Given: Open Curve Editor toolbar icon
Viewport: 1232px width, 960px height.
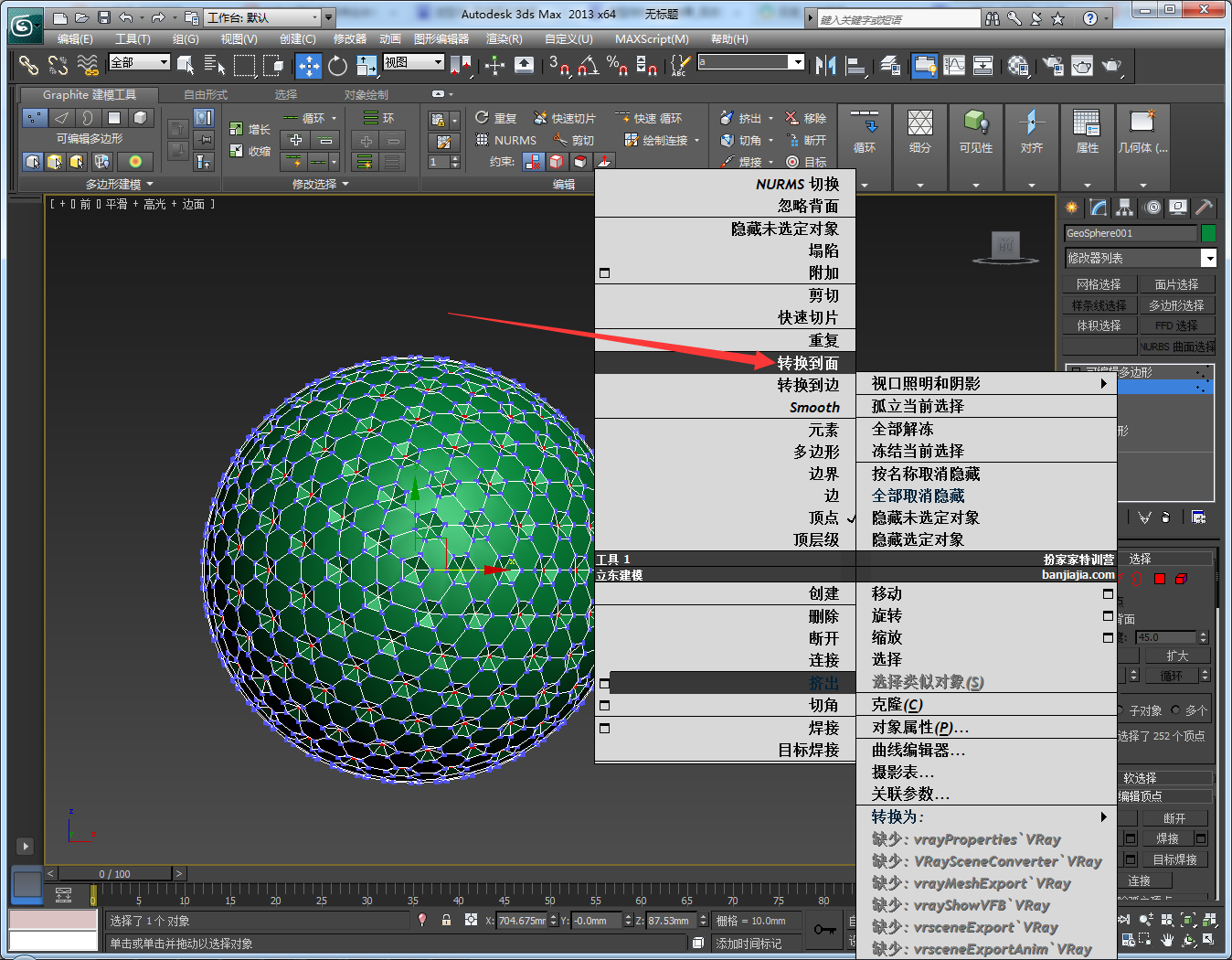Looking at the screenshot, I should (954, 66).
